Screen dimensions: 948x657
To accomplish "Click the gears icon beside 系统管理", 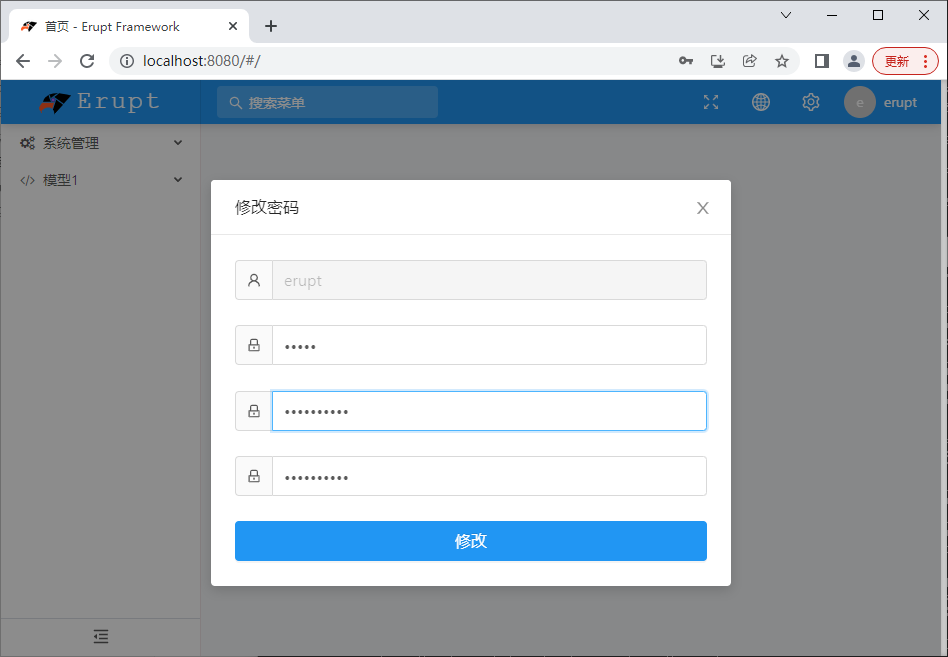I will pos(27,143).
